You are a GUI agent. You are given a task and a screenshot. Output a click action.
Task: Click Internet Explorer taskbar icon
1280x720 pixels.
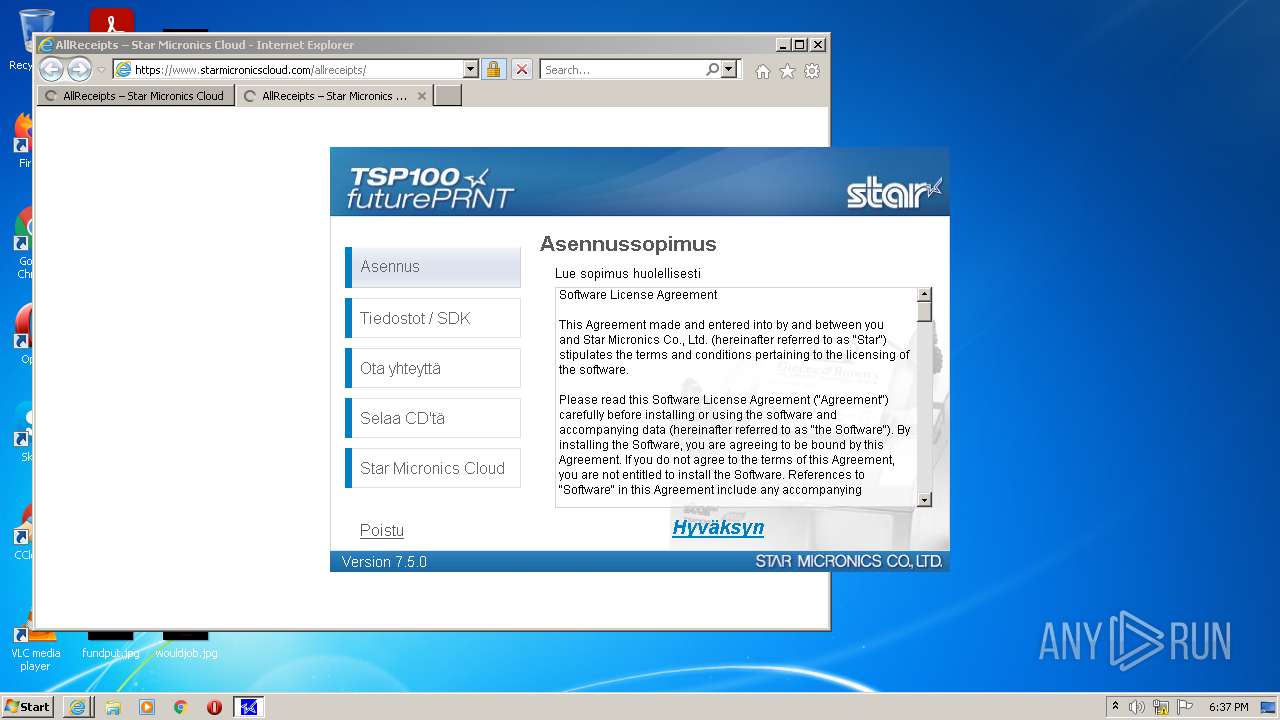[77, 707]
